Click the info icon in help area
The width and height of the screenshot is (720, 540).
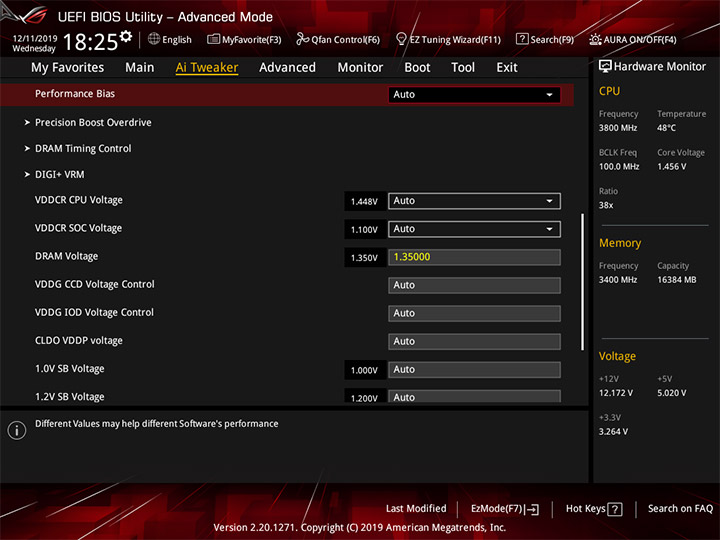pyautogui.click(x=17, y=430)
